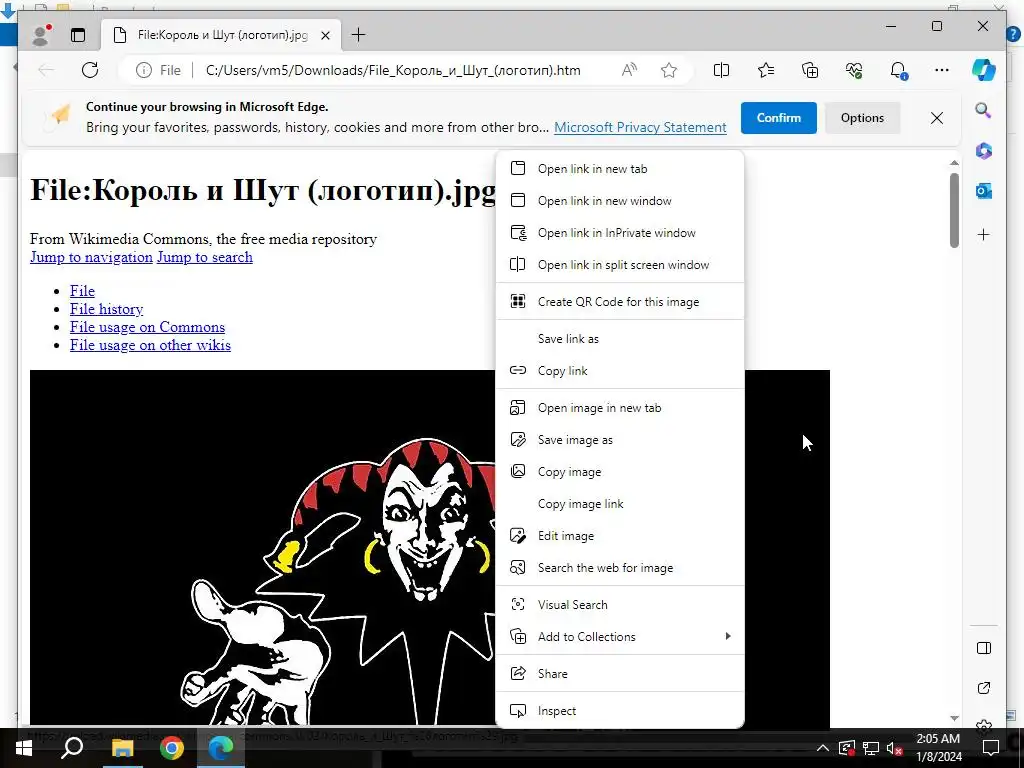Click the muted volume tray icon
This screenshot has width=1024, height=768.
tap(894, 748)
